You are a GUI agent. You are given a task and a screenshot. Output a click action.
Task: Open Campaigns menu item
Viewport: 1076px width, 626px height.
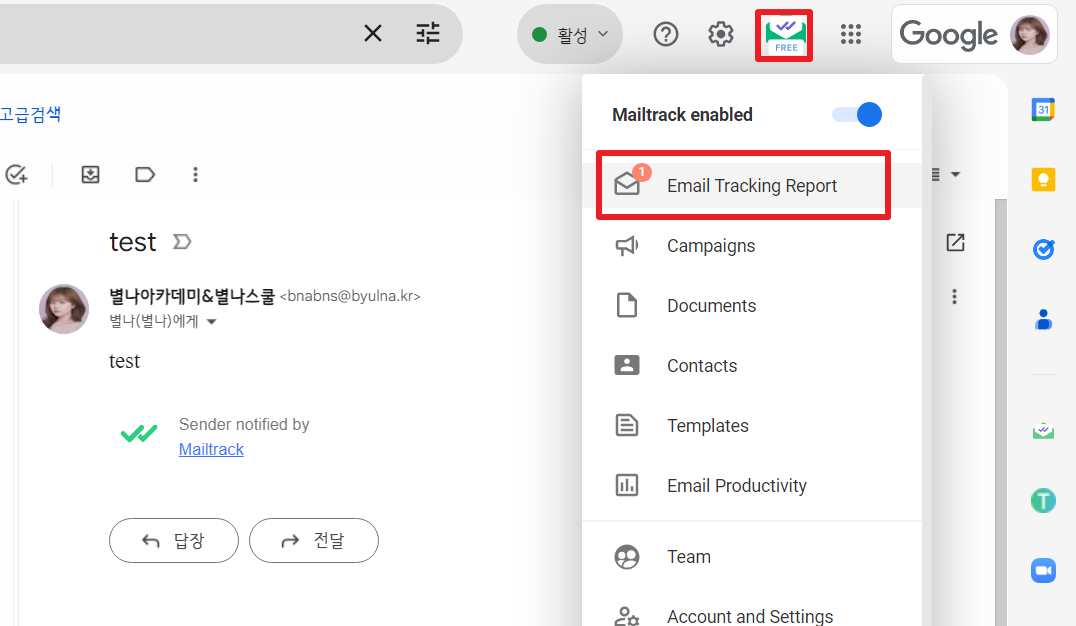[x=751, y=246]
